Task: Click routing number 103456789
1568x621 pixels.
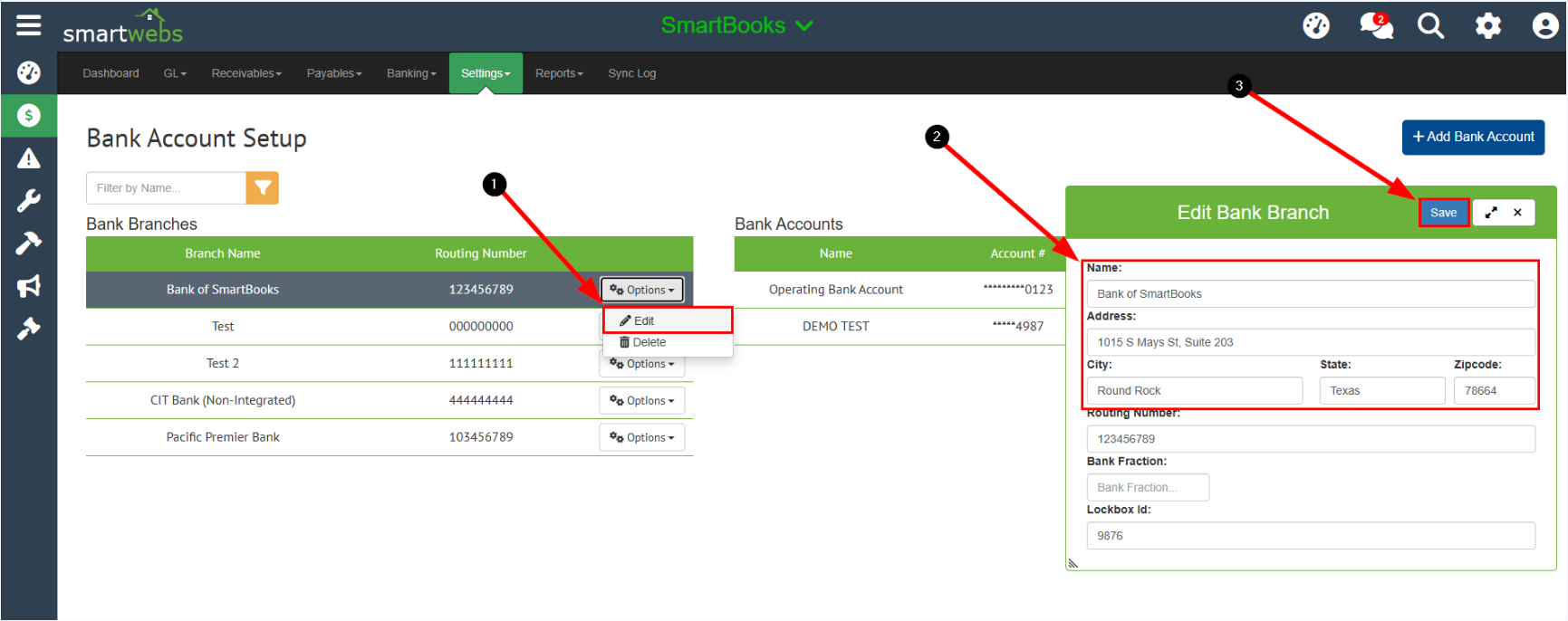Action: 481,437
